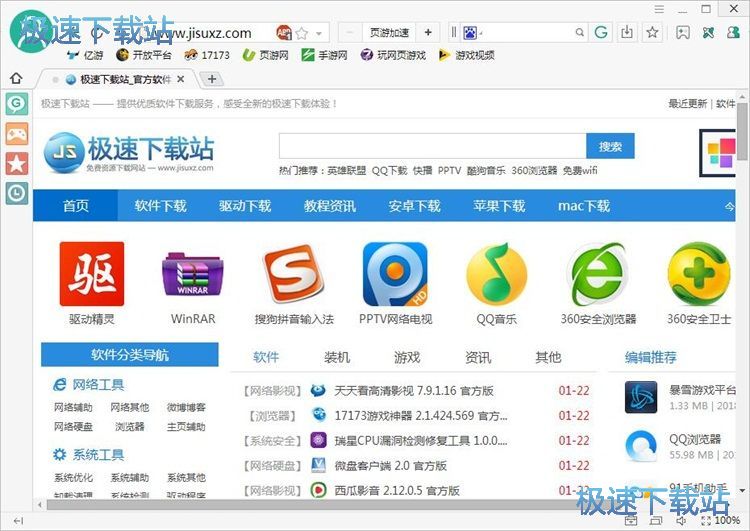Open the clock history sidebar icon
The image size is (750, 531).
(x=16, y=194)
